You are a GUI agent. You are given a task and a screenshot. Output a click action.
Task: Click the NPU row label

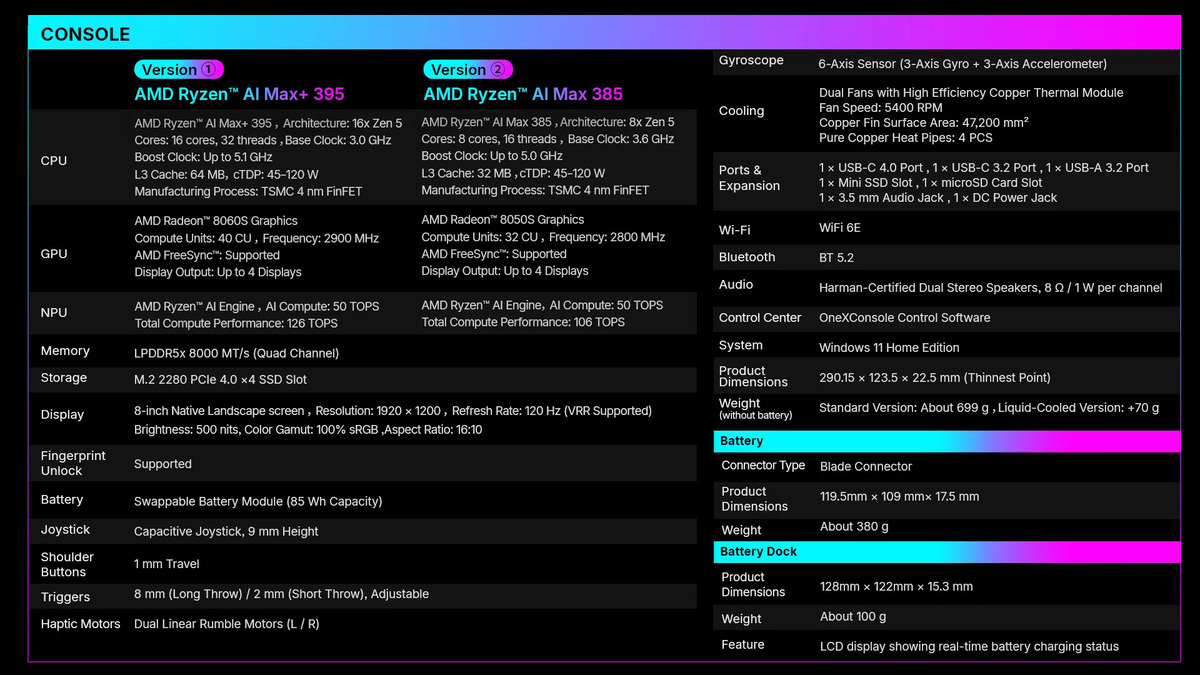(x=54, y=313)
